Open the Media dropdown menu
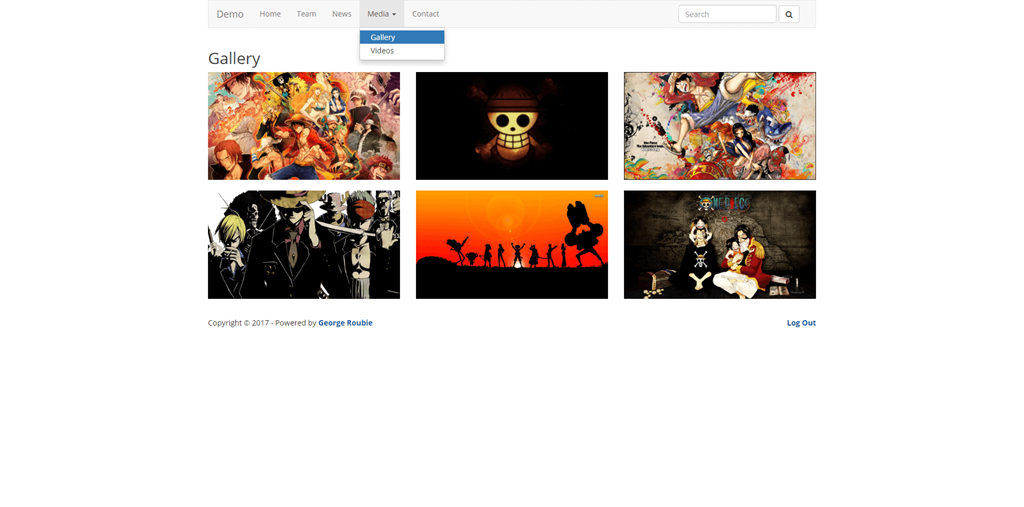 (380, 14)
